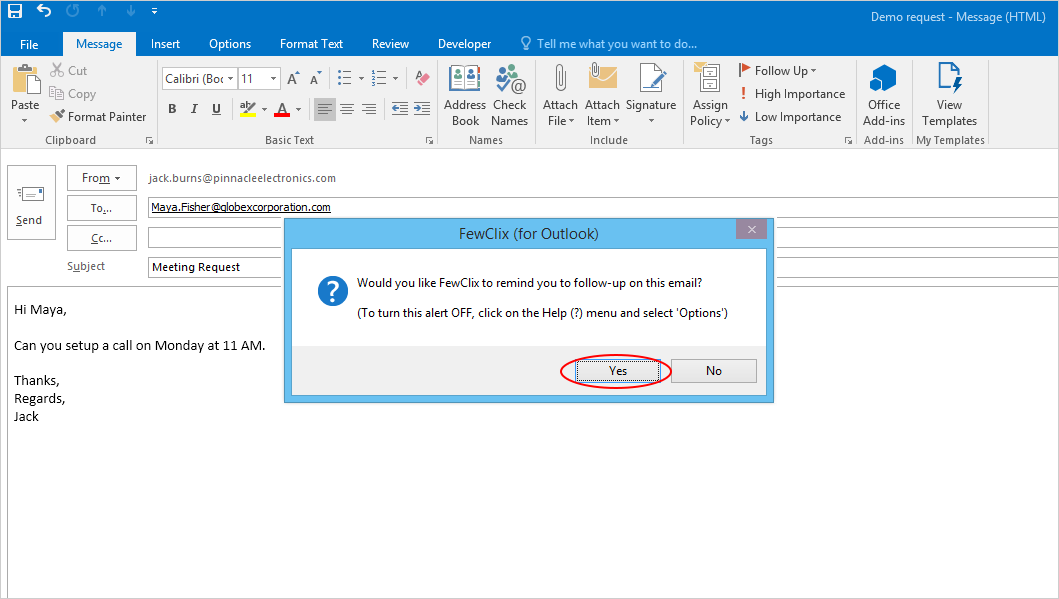Align text left
Image resolution: width=1059 pixels, height=599 pixels.
click(x=325, y=109)
